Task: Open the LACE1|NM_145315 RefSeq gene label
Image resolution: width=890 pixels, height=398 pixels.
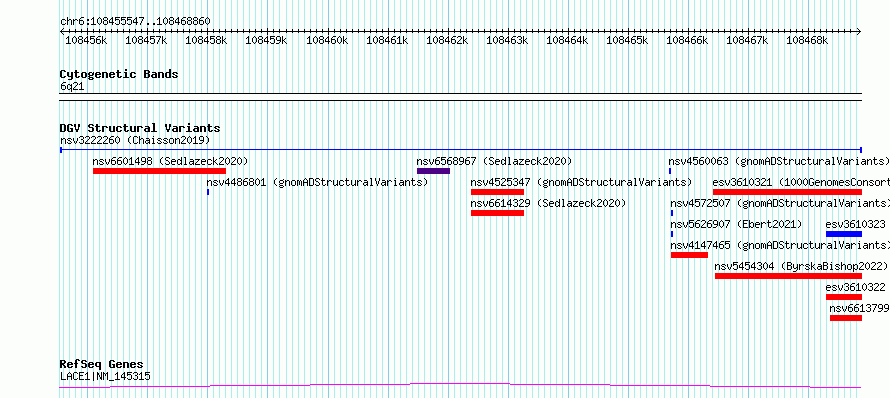Action: click(106, 376)
